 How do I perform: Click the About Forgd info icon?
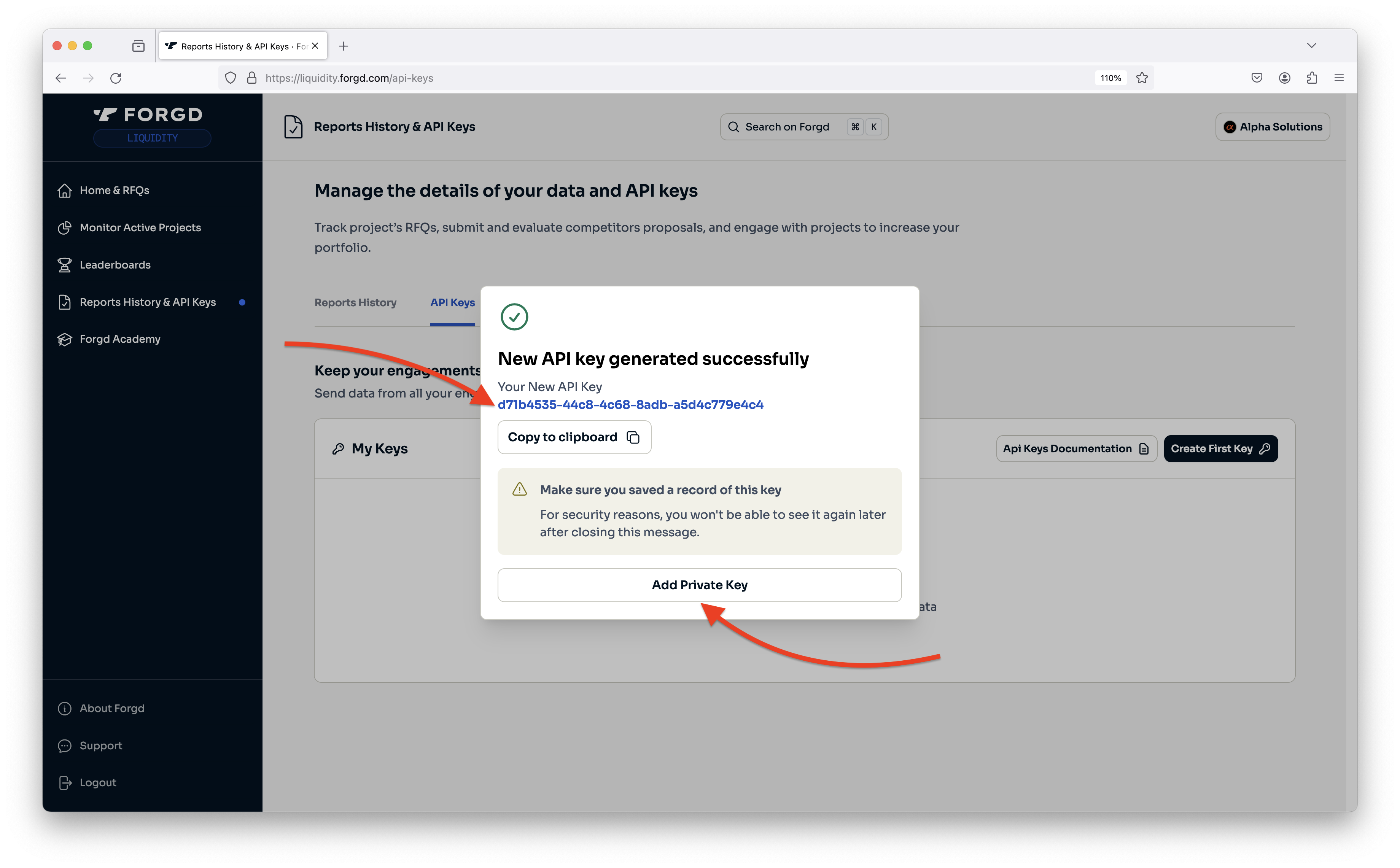(x=64, y=708)
